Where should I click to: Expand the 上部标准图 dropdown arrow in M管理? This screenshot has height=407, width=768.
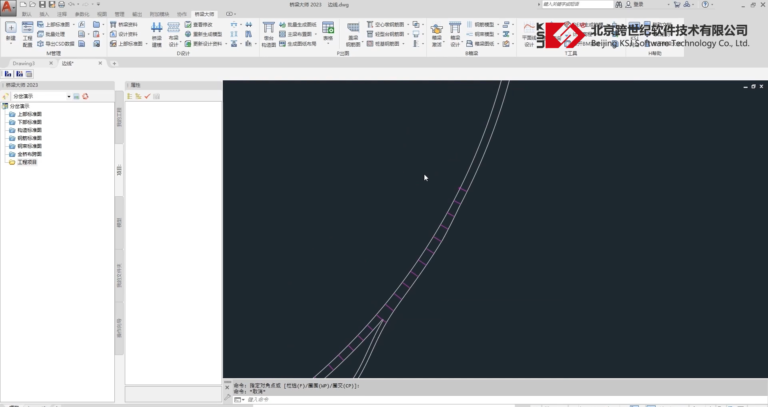coord(73,24)
